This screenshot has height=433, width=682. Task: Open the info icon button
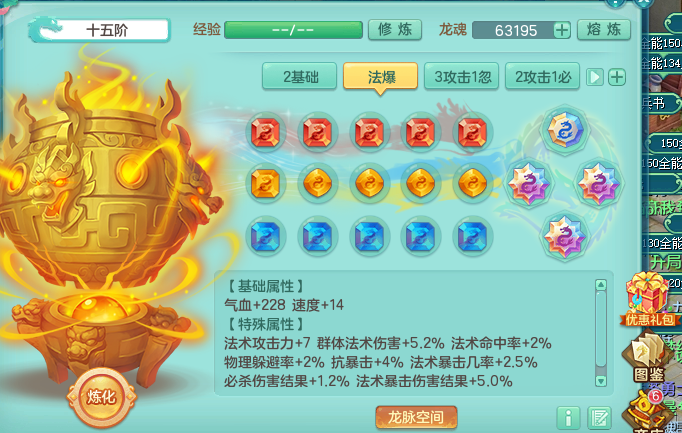point(568,418)
